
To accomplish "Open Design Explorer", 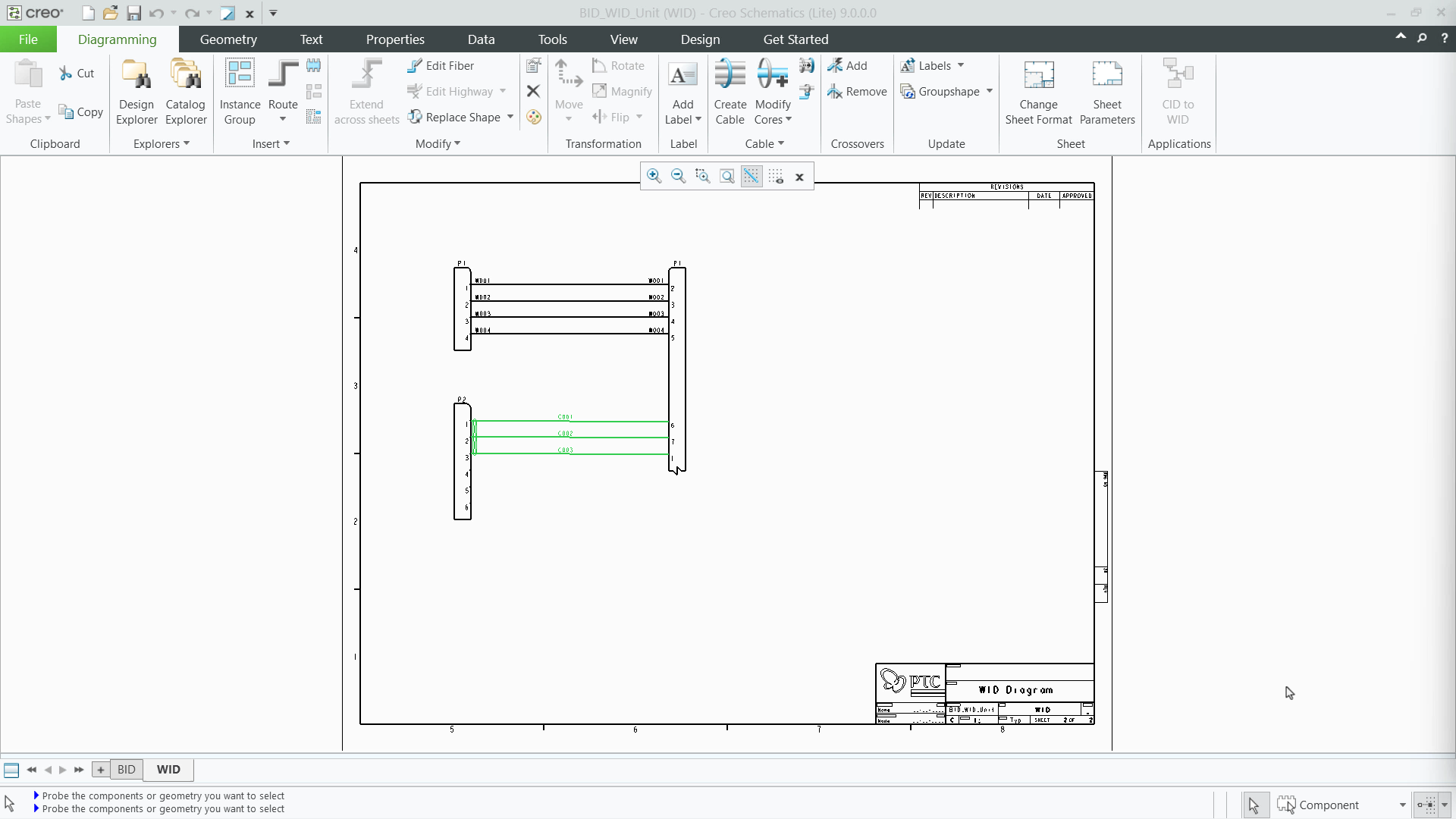I will tap(136, 92).
